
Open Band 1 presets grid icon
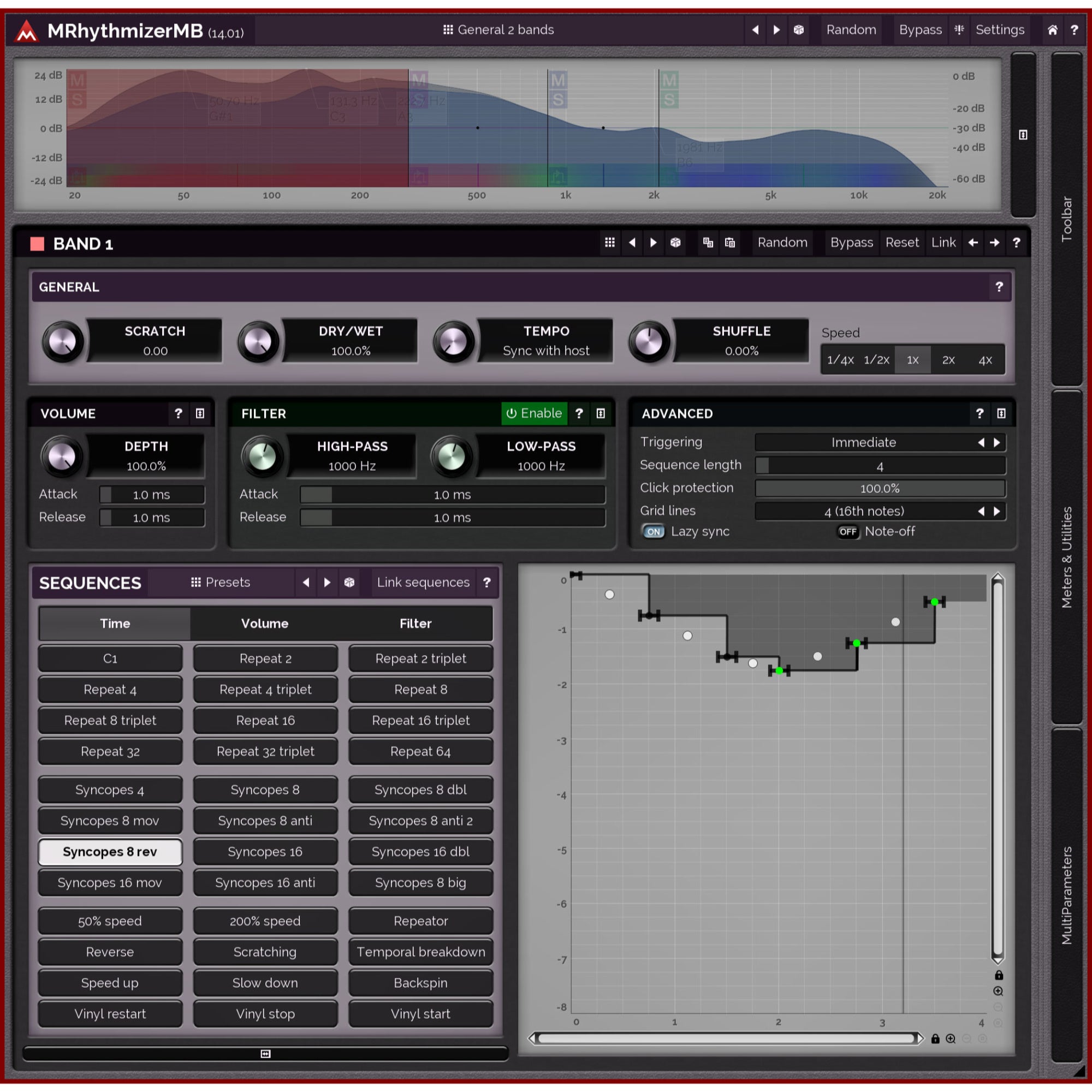tap(610, 242)
